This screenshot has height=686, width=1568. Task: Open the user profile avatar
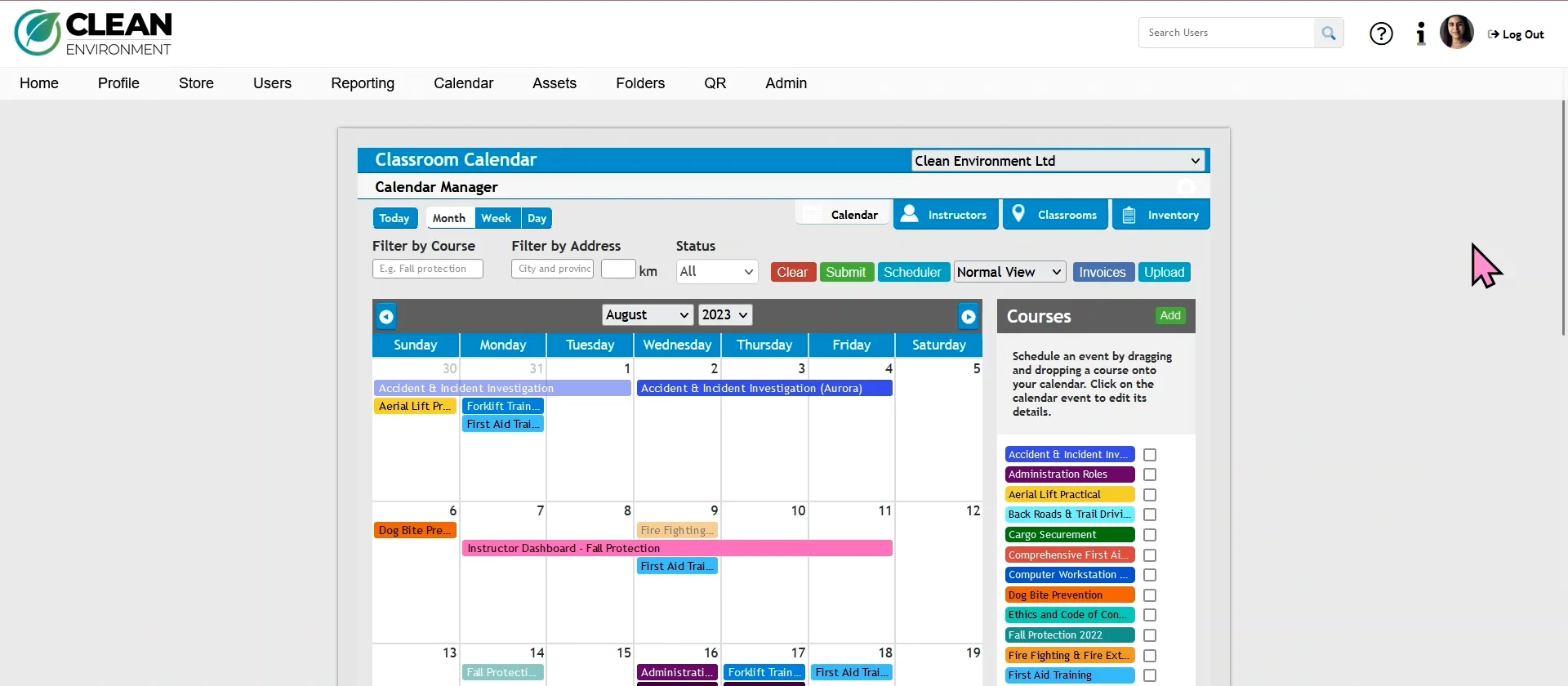click(1456, 33)
